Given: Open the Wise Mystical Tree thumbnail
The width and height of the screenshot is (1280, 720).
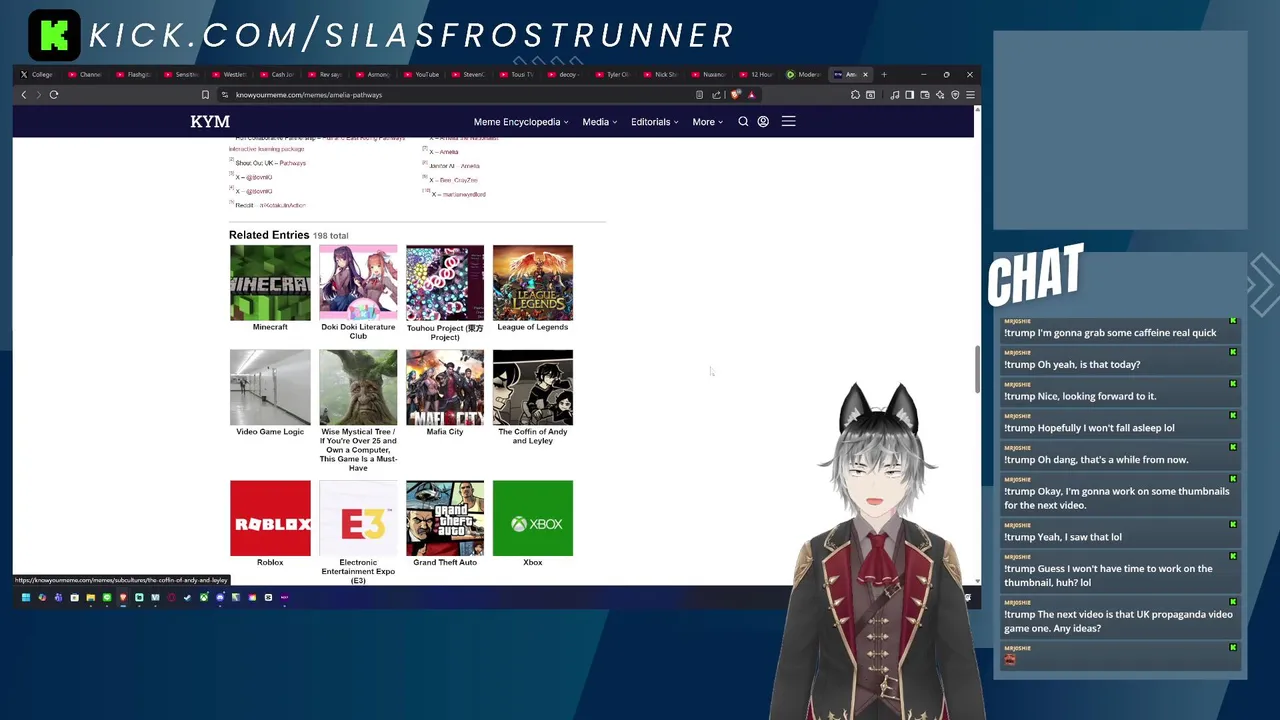Looking at the screenshot, I should tap(358, 388).
